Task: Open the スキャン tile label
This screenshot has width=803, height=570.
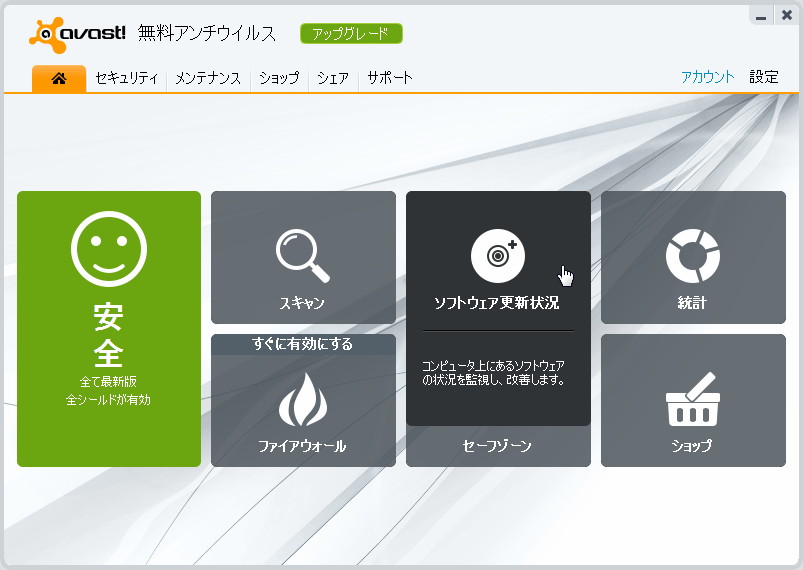Action: point(302,303)
